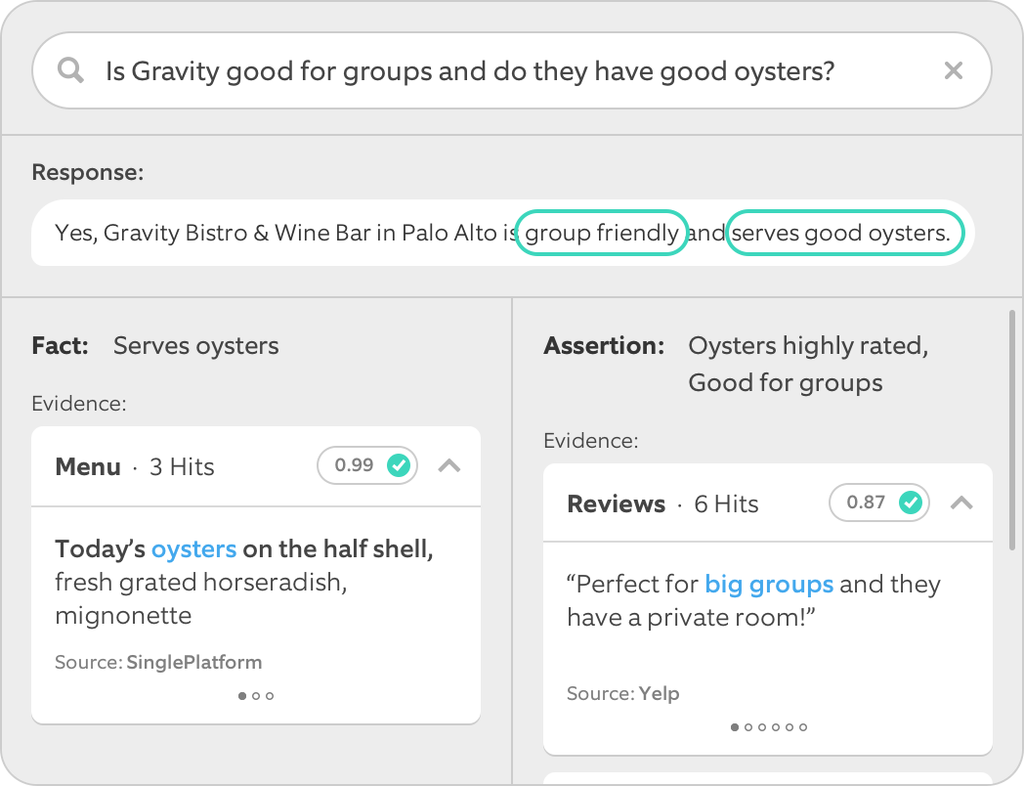Image resolution: width=1024 pixels, height=786 pixels.
Task: Click the 0.99 confidence score badge
Action: (x=367, y=465)
